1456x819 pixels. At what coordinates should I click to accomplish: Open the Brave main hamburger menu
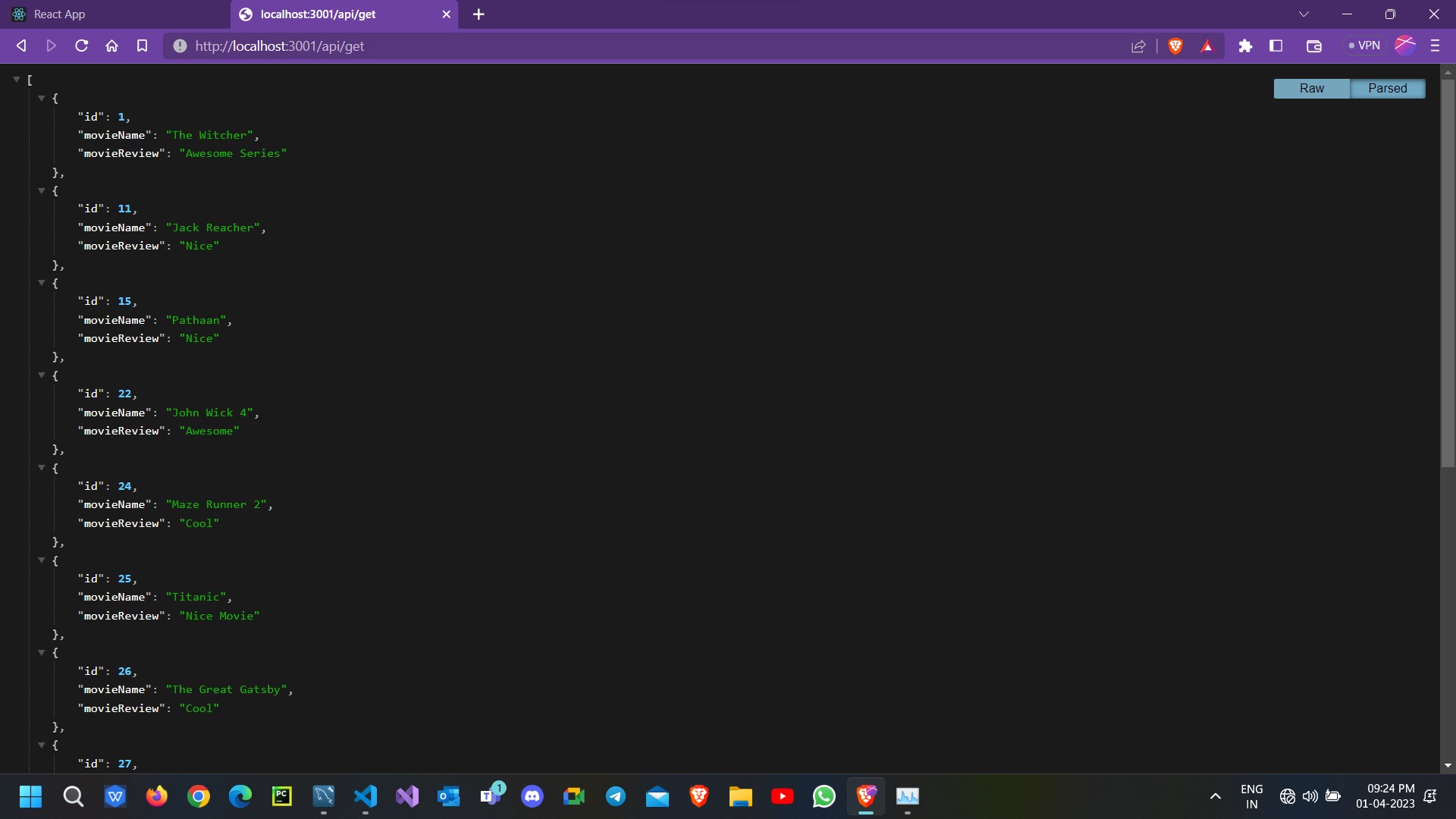1435,46
